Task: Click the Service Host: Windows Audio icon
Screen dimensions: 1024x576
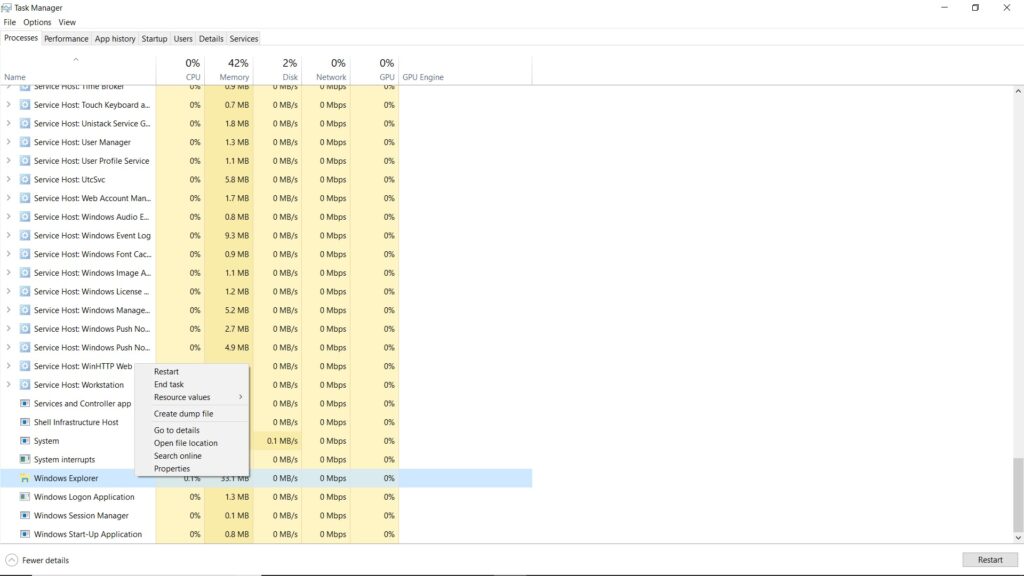Action: click(25, 217)
